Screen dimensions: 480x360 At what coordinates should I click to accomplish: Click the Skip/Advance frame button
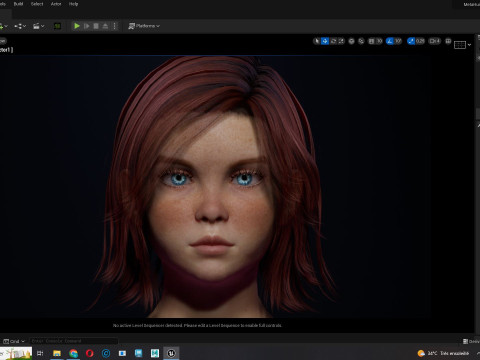click(x=87, y=26)
